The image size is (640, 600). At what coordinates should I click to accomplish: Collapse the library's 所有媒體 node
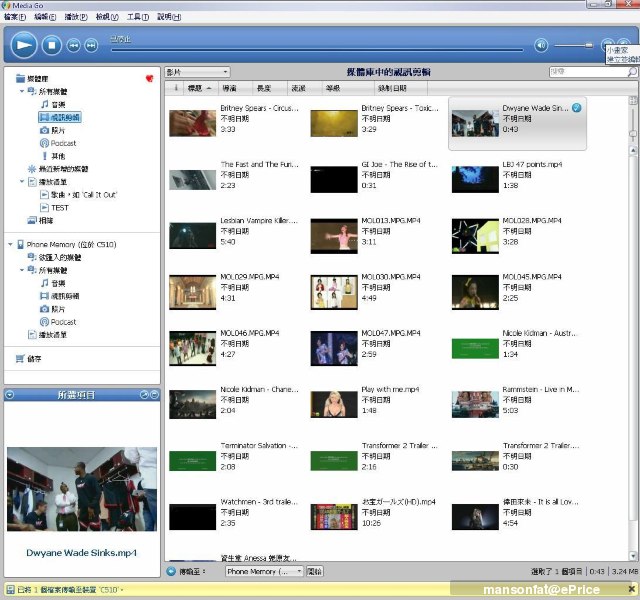click(22, 91)
